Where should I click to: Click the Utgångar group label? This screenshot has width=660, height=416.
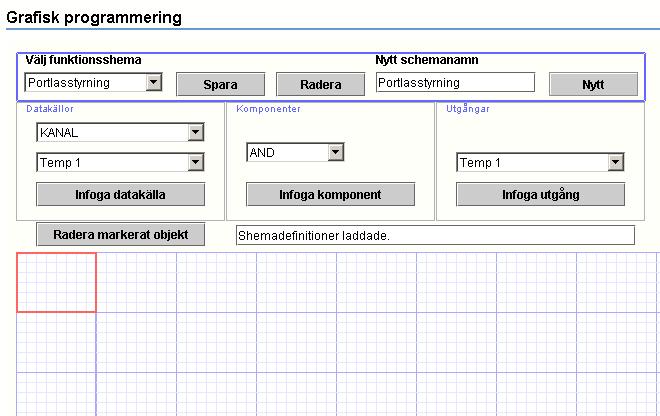coord(468,109)
